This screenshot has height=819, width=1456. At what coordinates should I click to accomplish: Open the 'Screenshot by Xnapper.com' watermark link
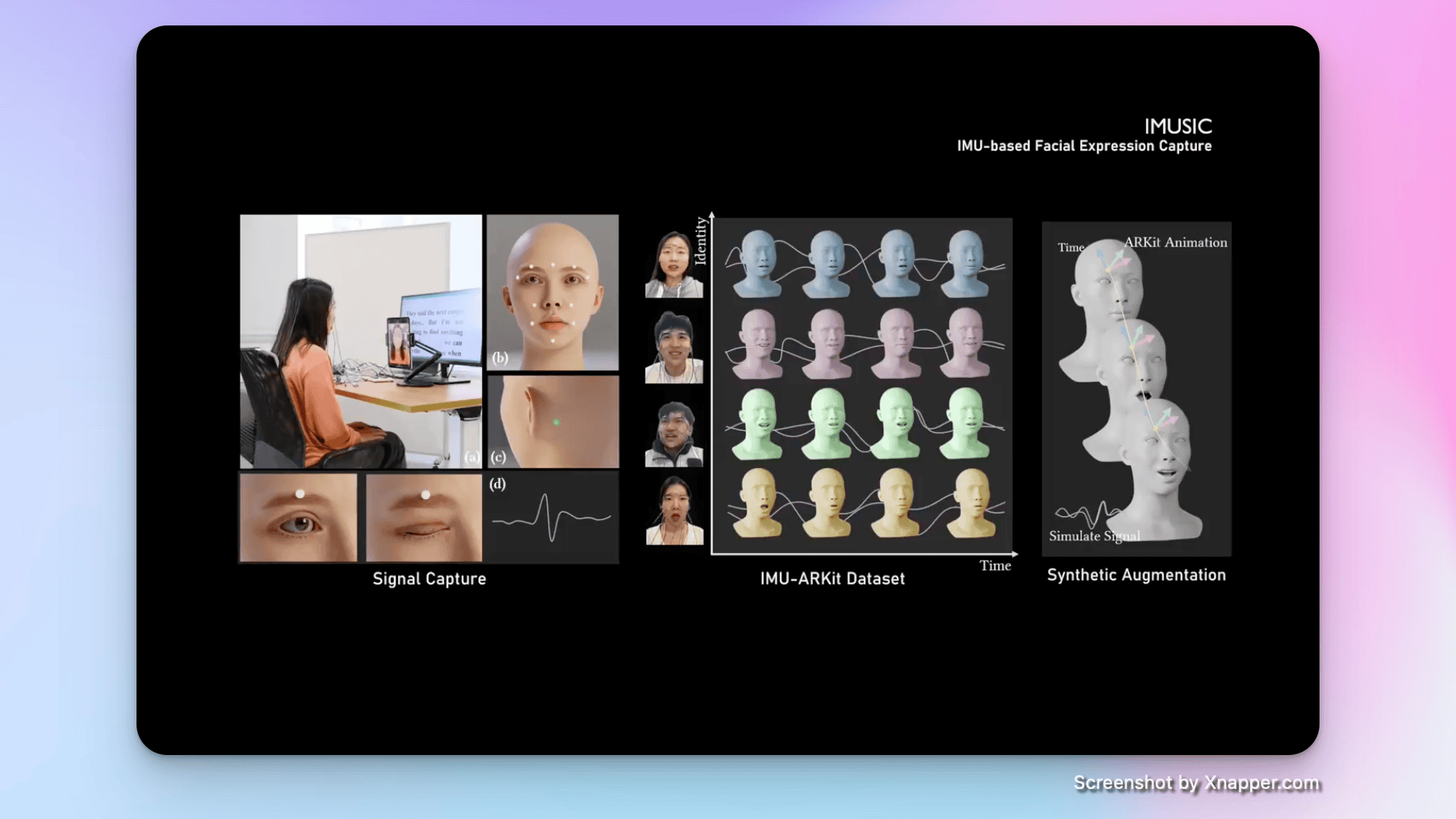click(x=1196, y=783)
